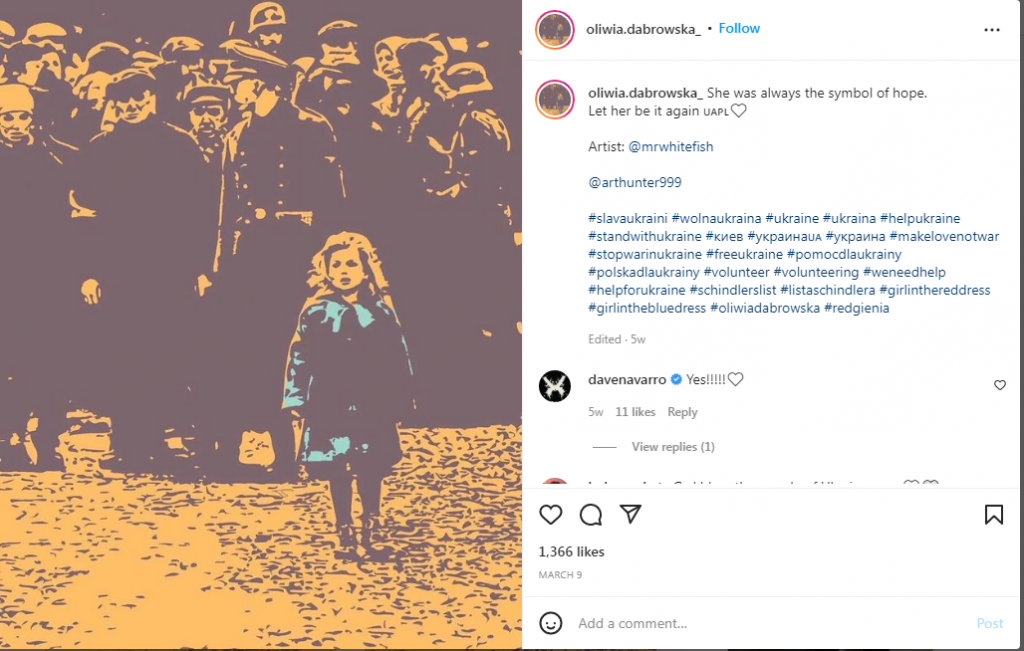Click the Add a comment field

tap(771, 623)
